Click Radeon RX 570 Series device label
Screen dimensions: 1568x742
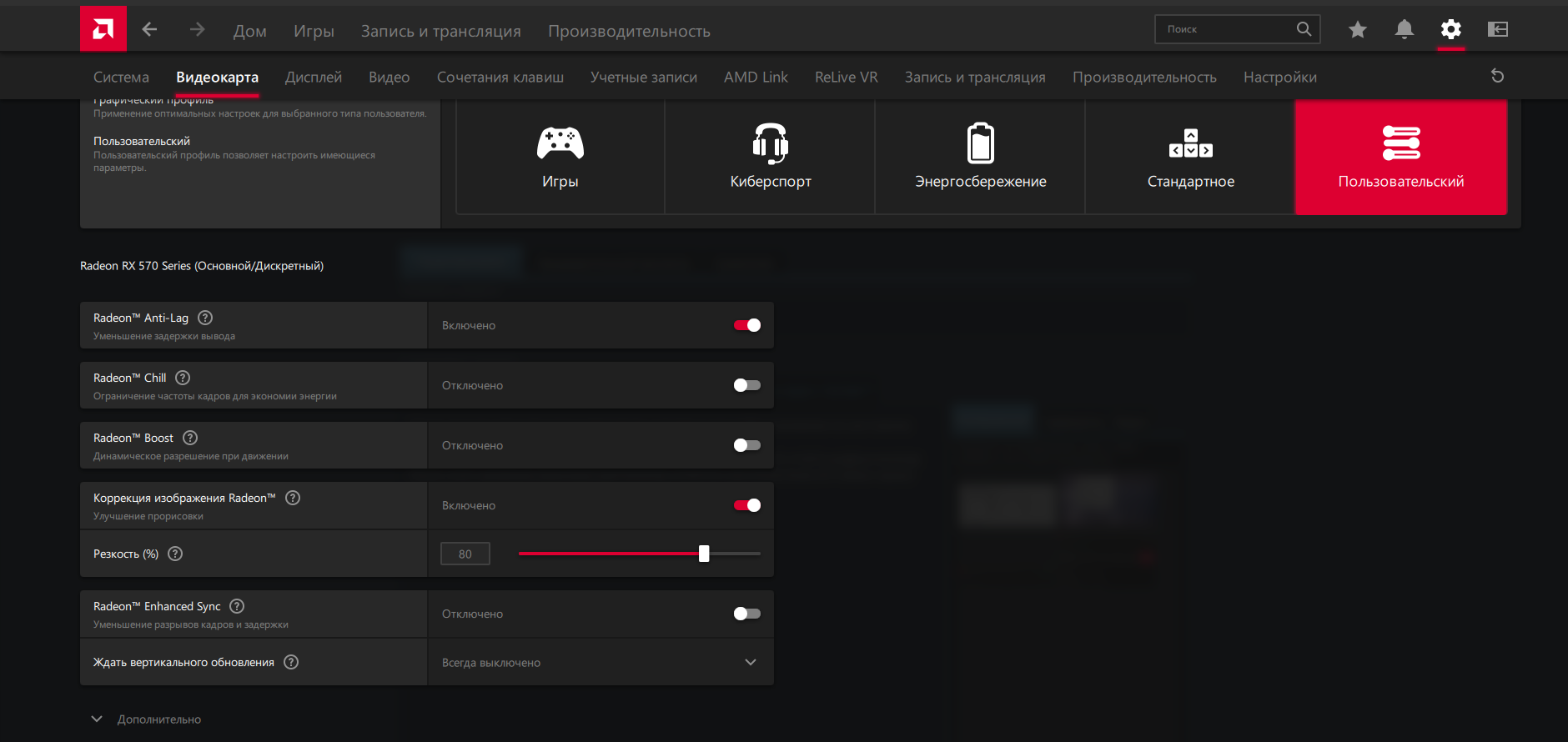202,266
